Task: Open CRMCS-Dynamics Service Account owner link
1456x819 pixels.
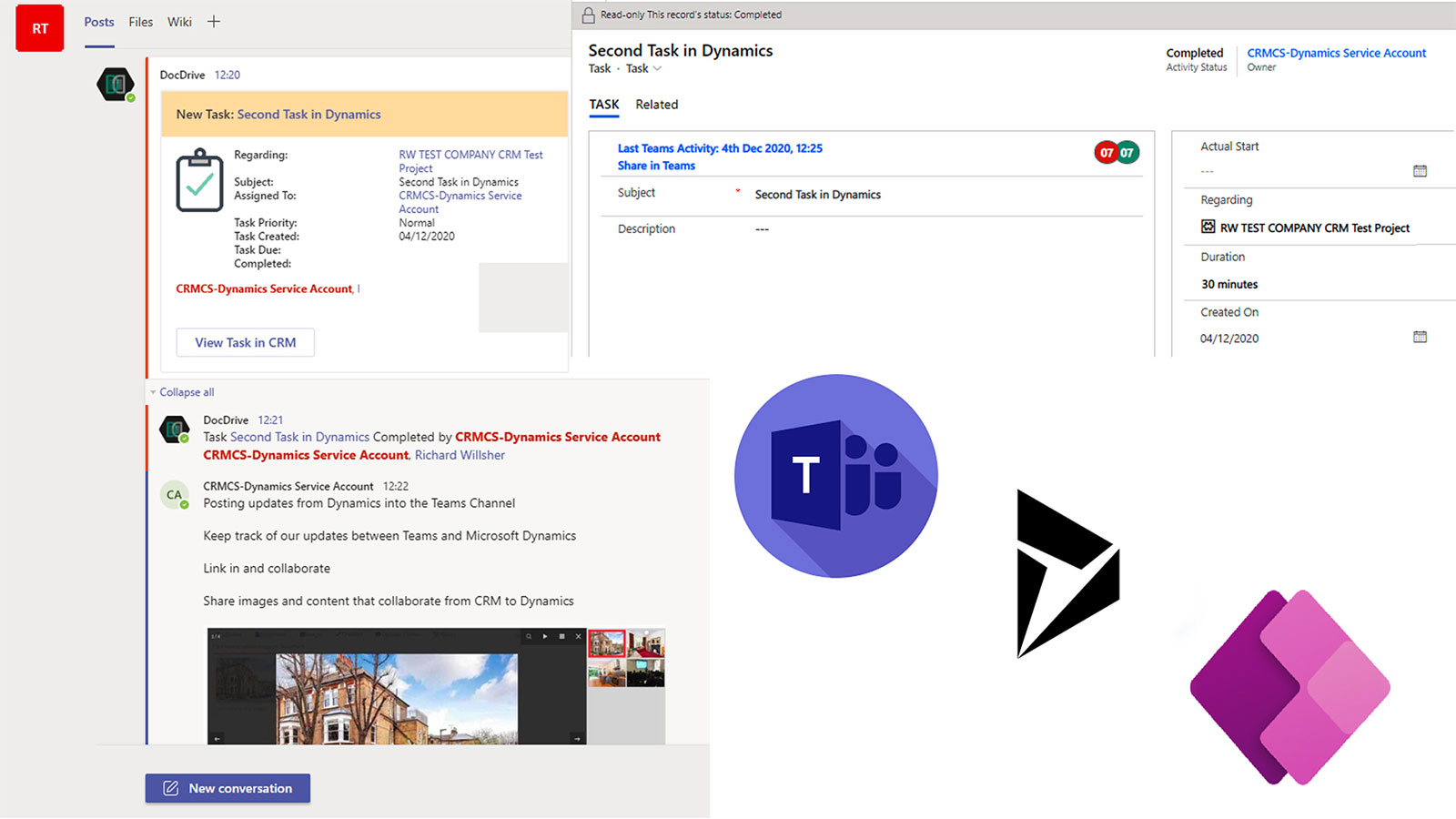Action: (x=1337, y=53)
